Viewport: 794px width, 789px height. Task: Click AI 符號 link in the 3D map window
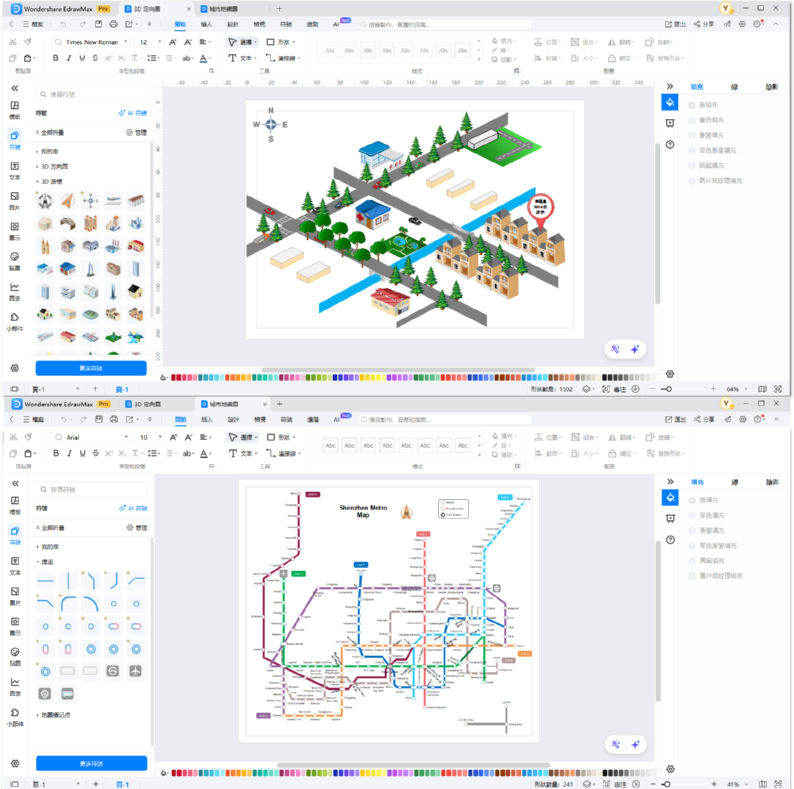coord(133,113)
